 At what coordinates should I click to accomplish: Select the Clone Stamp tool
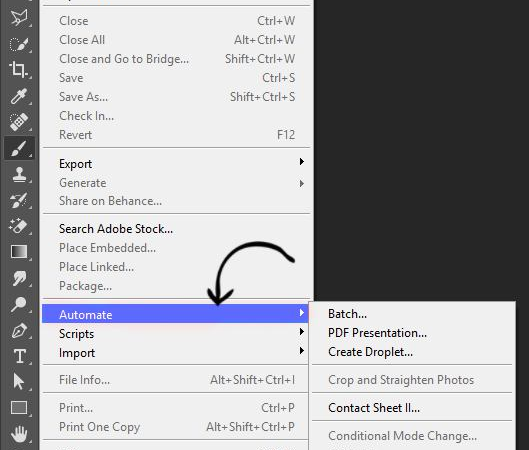[x=19, y=174]
